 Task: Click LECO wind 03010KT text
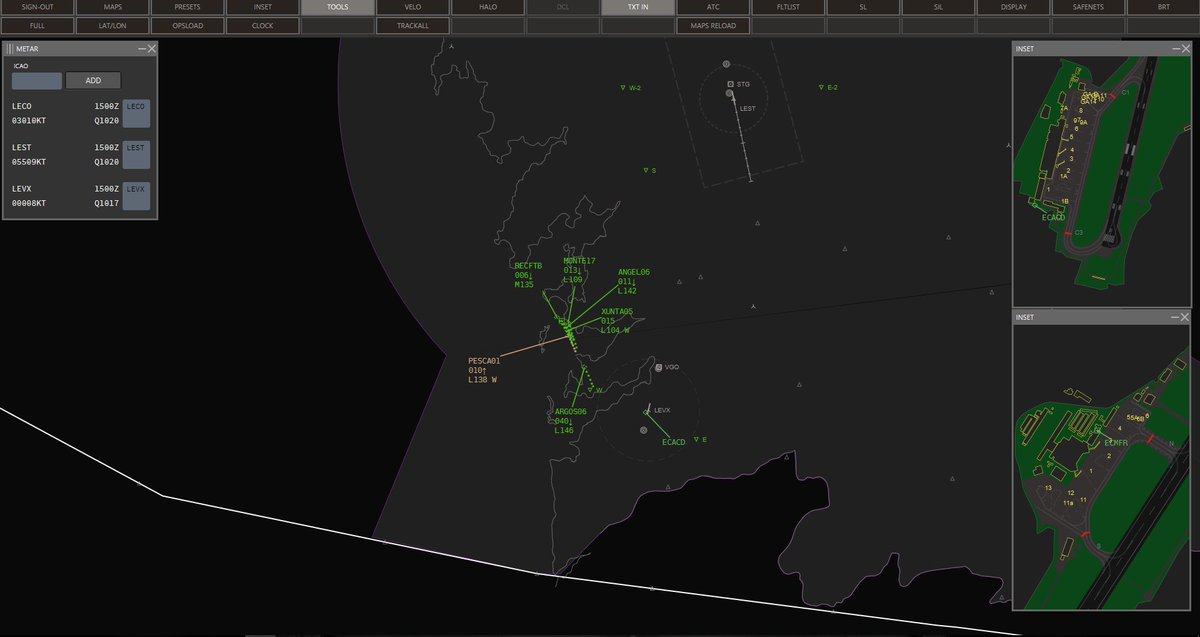point(29,120)
